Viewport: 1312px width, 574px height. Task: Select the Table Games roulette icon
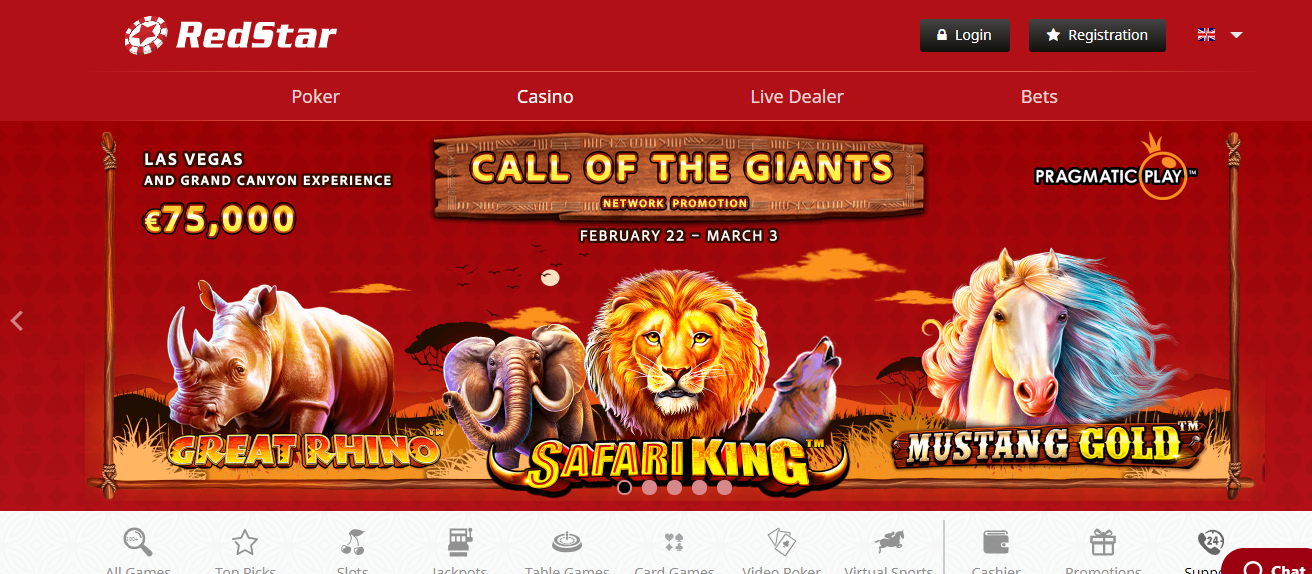567,542
